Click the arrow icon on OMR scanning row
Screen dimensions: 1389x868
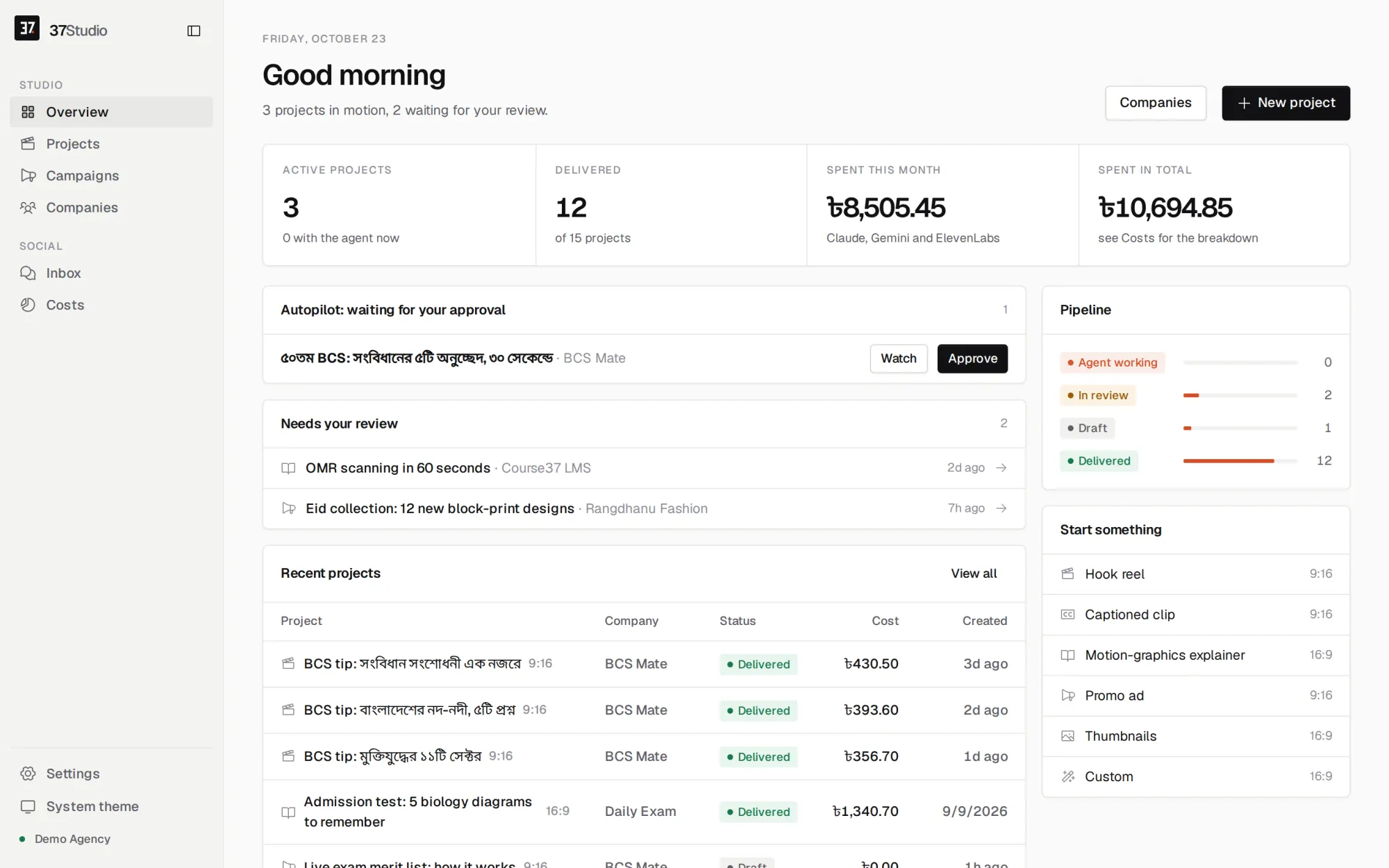click(1001, 468)
